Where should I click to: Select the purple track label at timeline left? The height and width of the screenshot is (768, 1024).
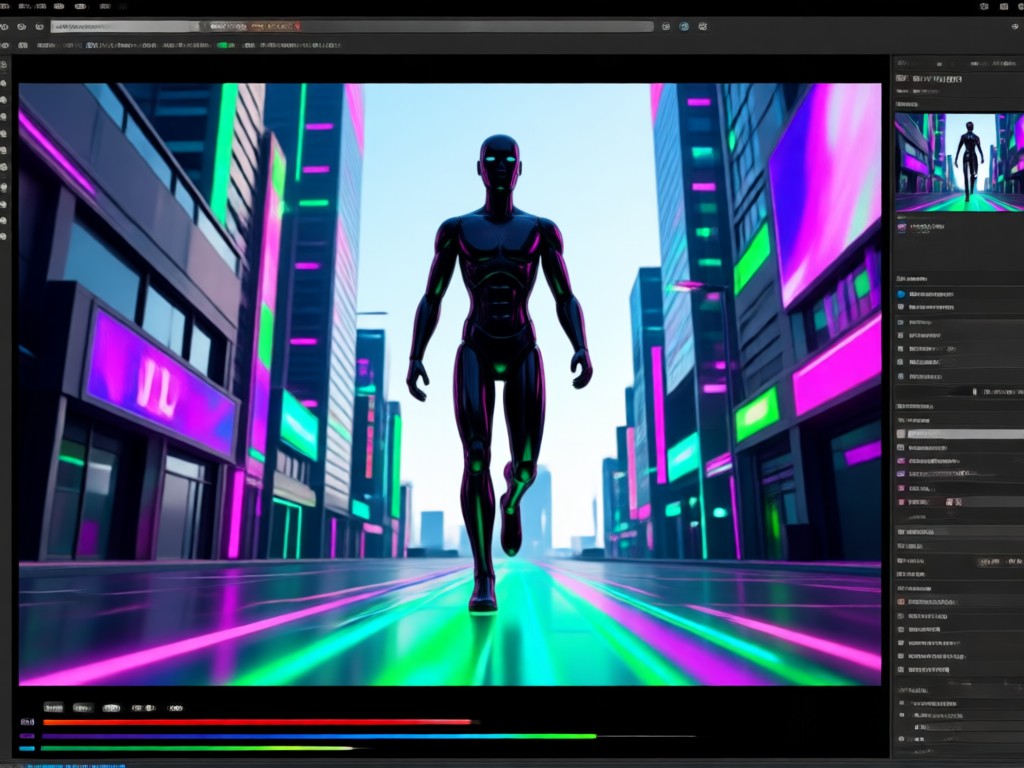27,736
